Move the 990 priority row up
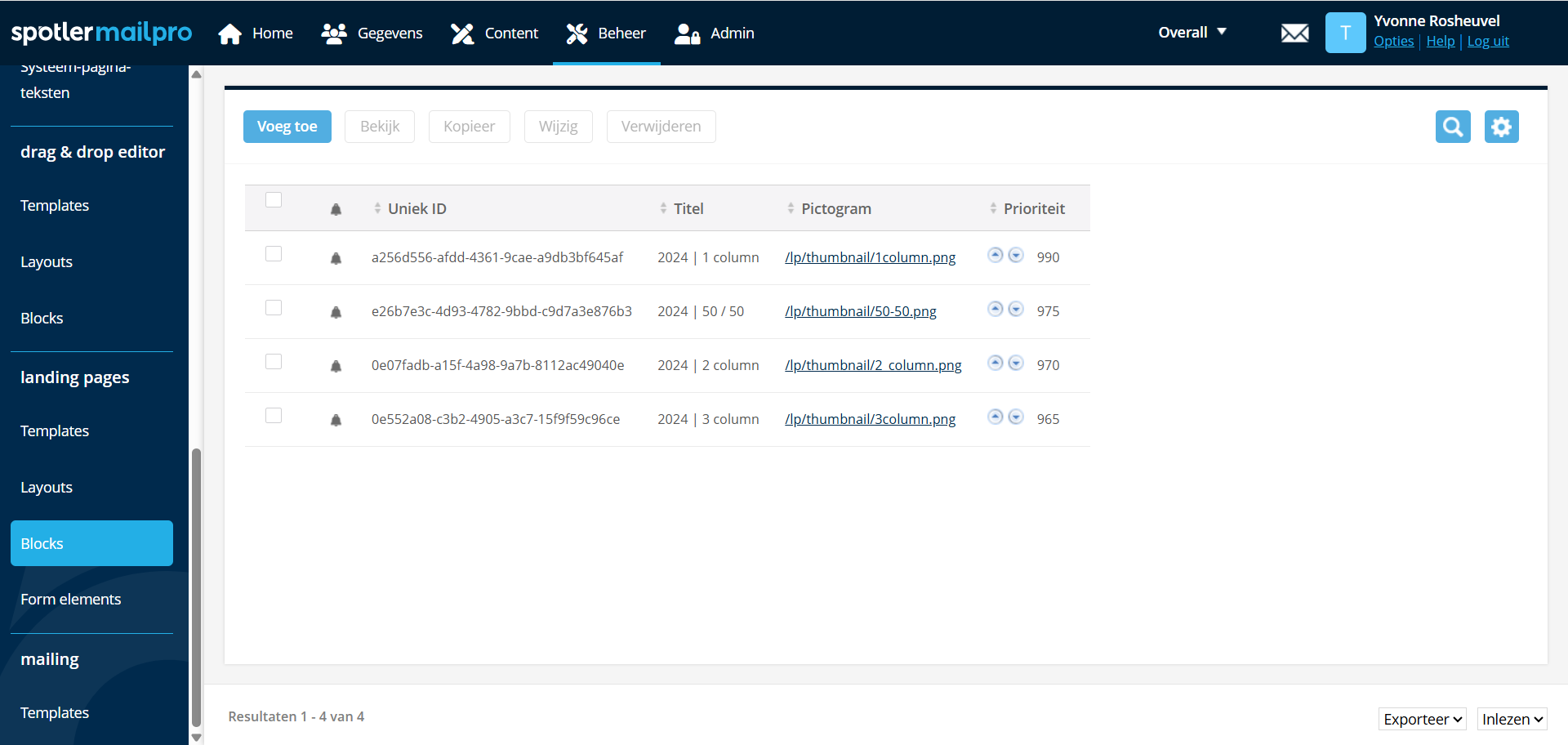Image resolution: width=1568 pixels, height=745 pixels. 995,255
